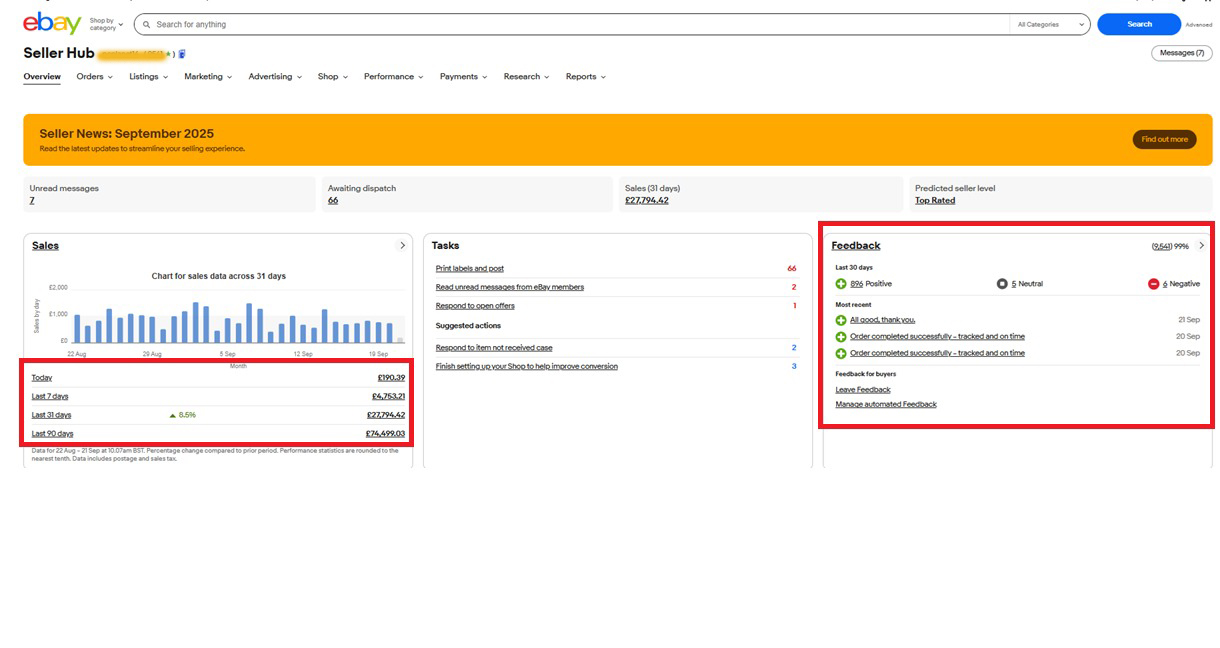
Task: Switch to the Overview tab
Action: 42,76
